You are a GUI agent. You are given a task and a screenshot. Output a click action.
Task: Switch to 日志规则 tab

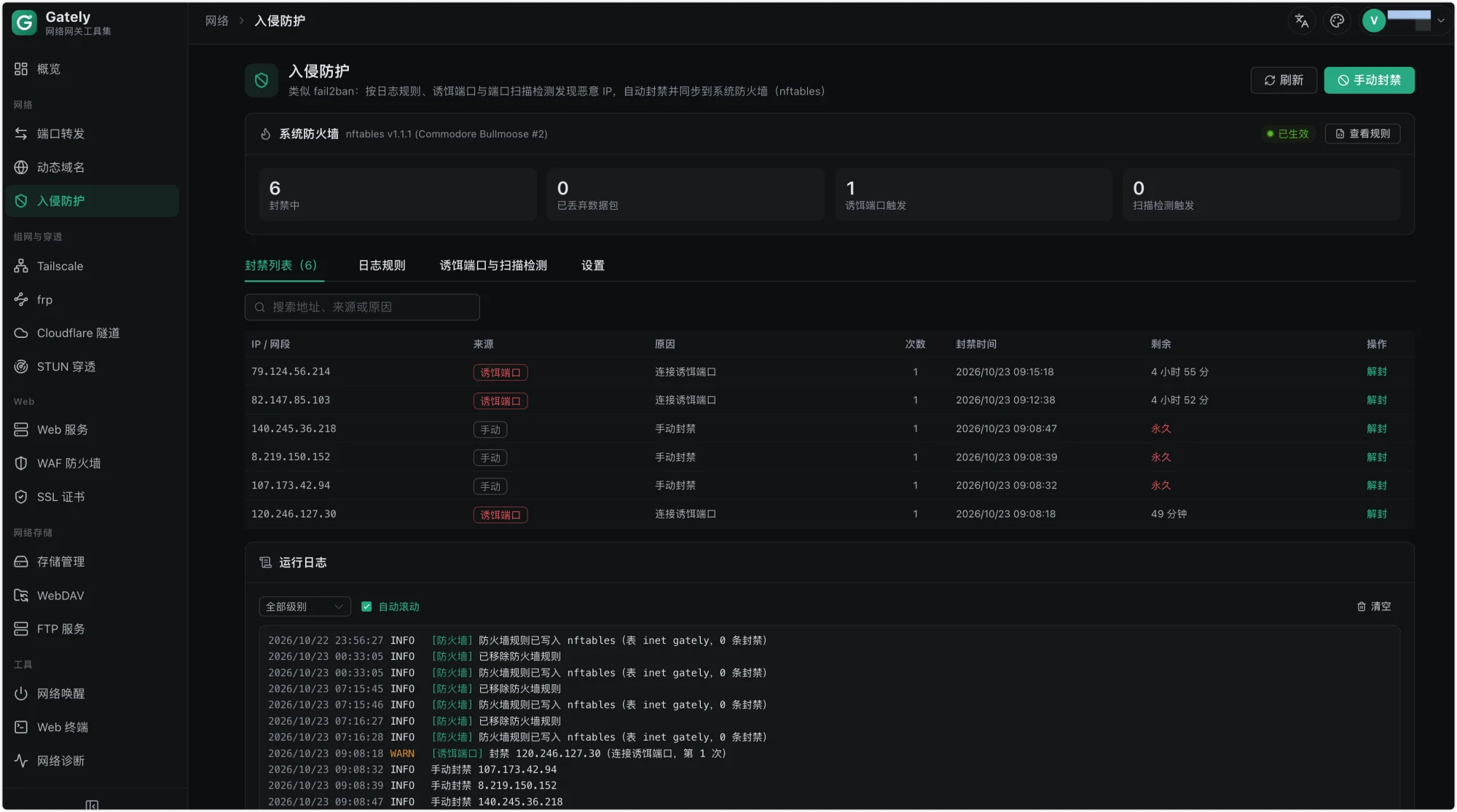click(382, 266)
